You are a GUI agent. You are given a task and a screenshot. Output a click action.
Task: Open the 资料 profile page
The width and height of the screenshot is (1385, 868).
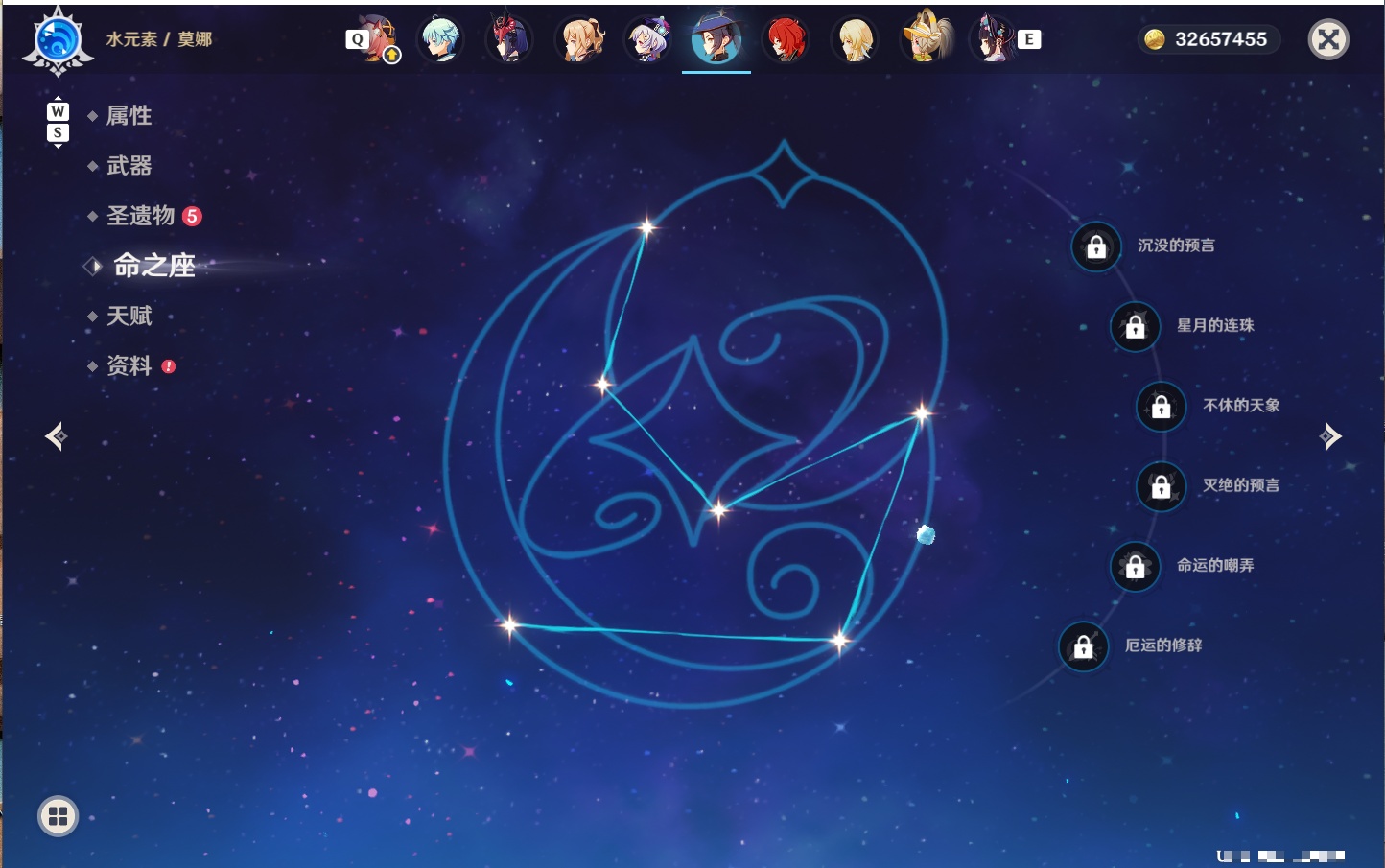pyautogui.click(x=129, y=365)
